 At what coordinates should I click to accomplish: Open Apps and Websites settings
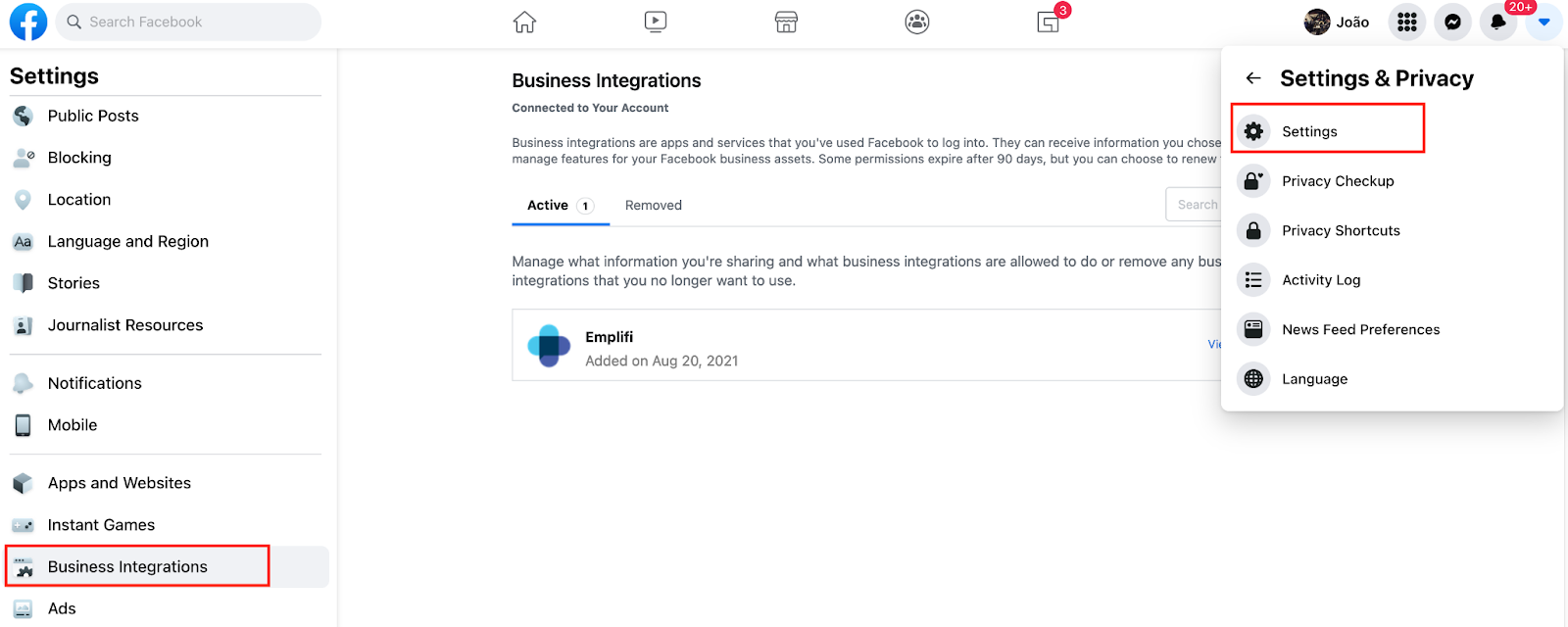point(119,483)
